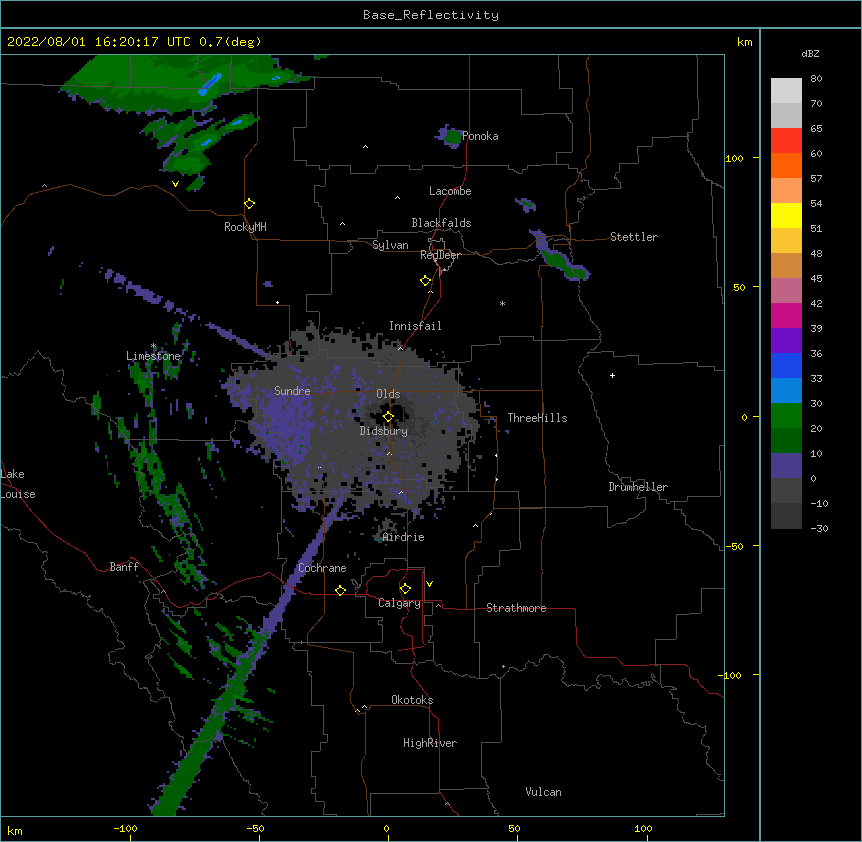Click the blue core in the top-left storm
Screen dimensions: 862x842
click(x=209, y=85)
